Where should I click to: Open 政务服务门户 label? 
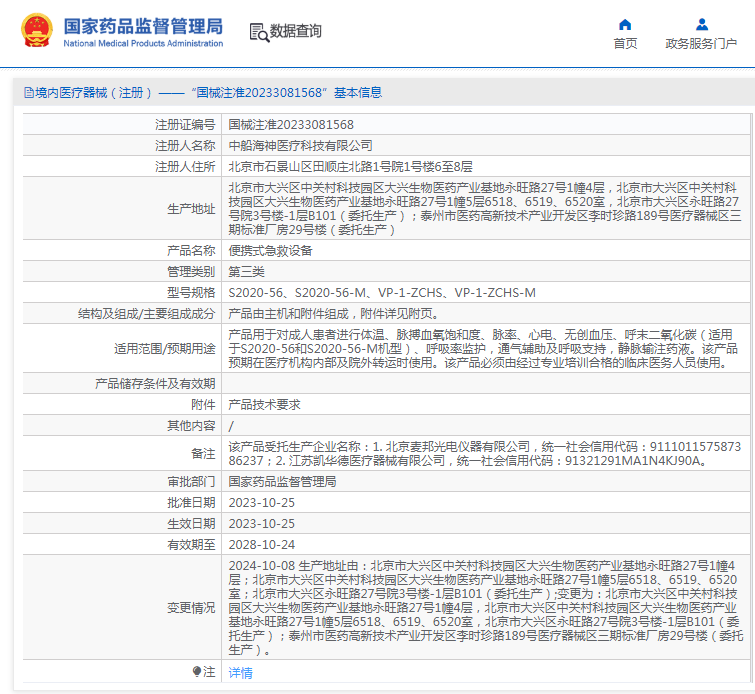point(701,43)
